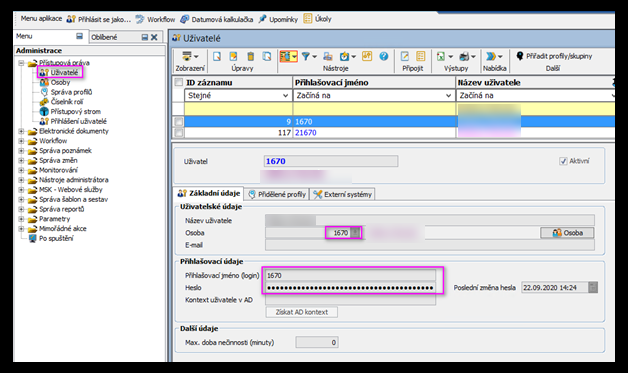This screenshot has width=628, height=373.
Task: Click the attach list icon in Připojit
Action: click(x=421, y=56)
